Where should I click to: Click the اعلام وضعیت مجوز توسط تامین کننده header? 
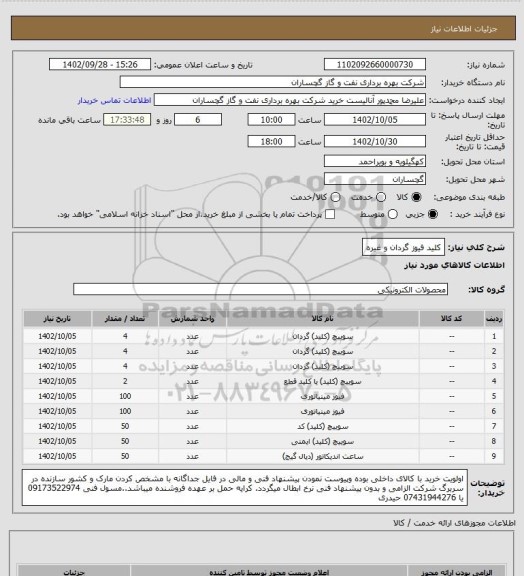269,572
